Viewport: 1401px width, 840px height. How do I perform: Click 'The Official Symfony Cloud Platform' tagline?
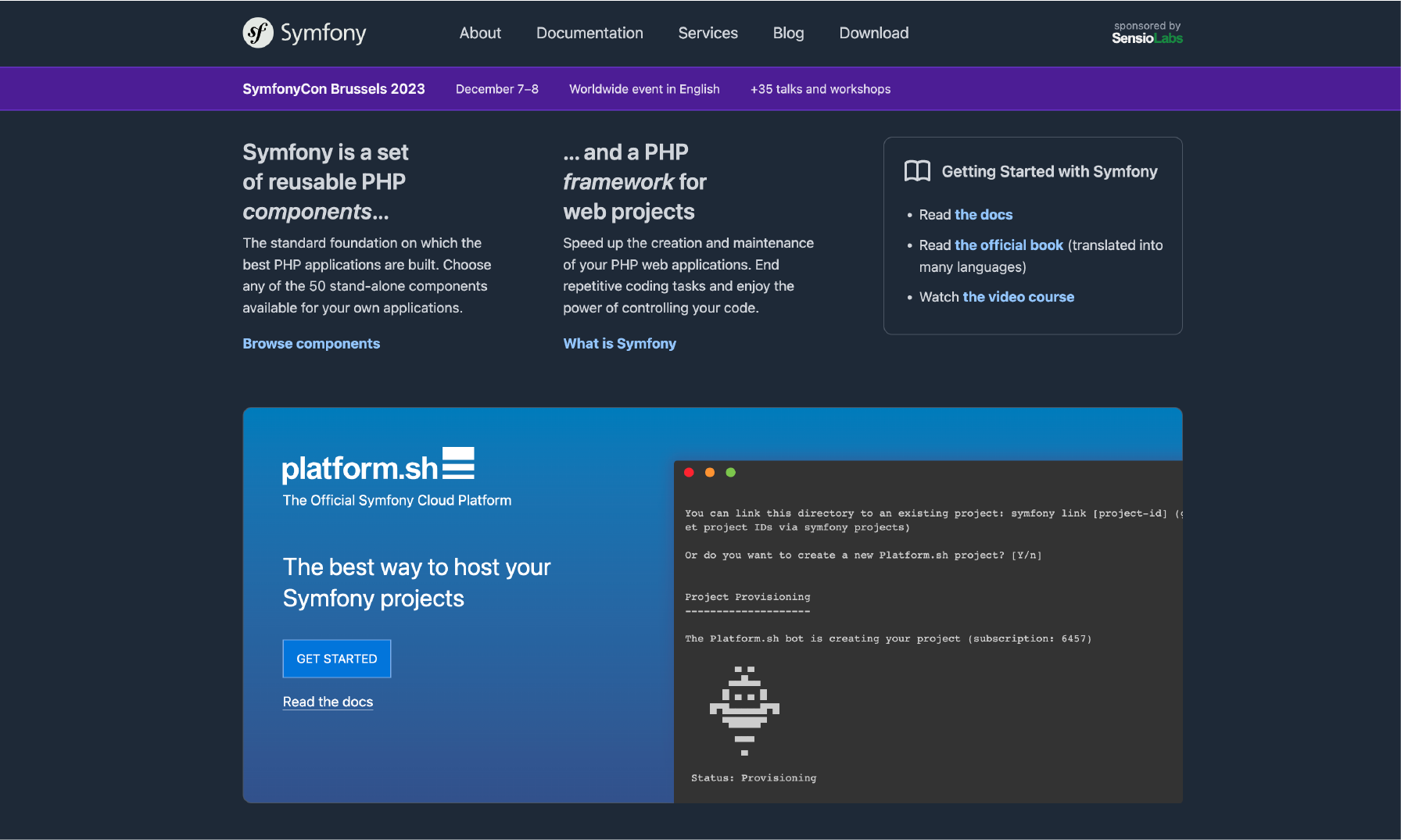click(x=397, y=500)
